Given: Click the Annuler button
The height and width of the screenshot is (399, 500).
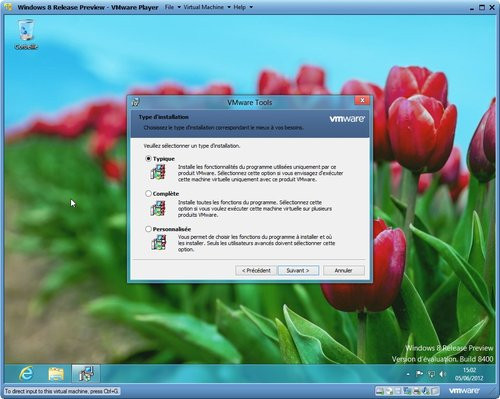Looking at the screenshot, I should pos(344,270).
